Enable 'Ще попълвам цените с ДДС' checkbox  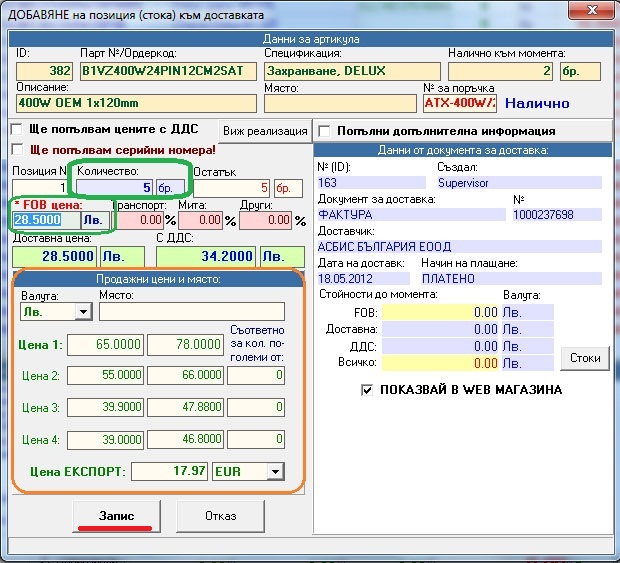pos(17,129)
